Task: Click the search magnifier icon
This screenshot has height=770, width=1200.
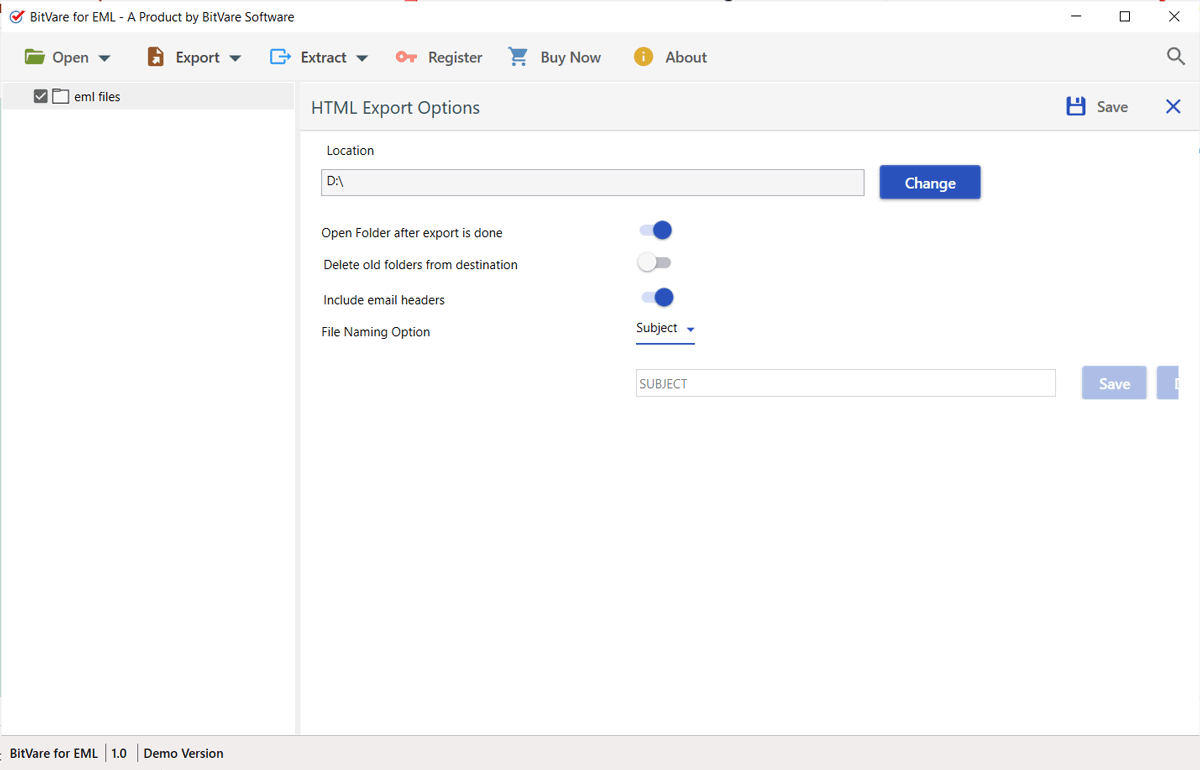Action: [x=1176, y=56]
